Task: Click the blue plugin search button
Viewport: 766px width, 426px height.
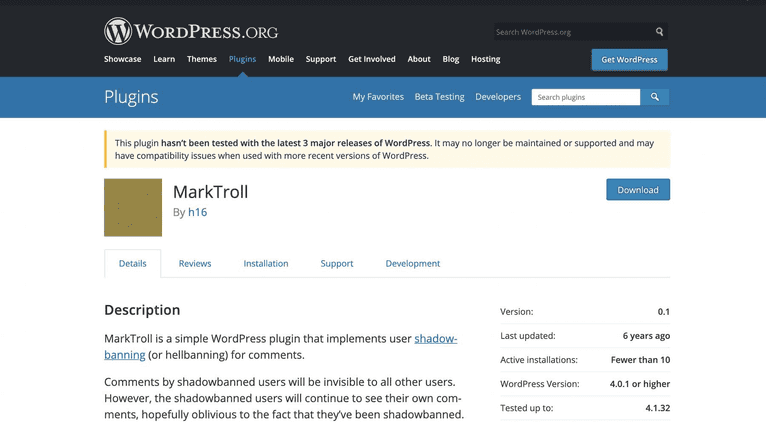Action: 655,97
